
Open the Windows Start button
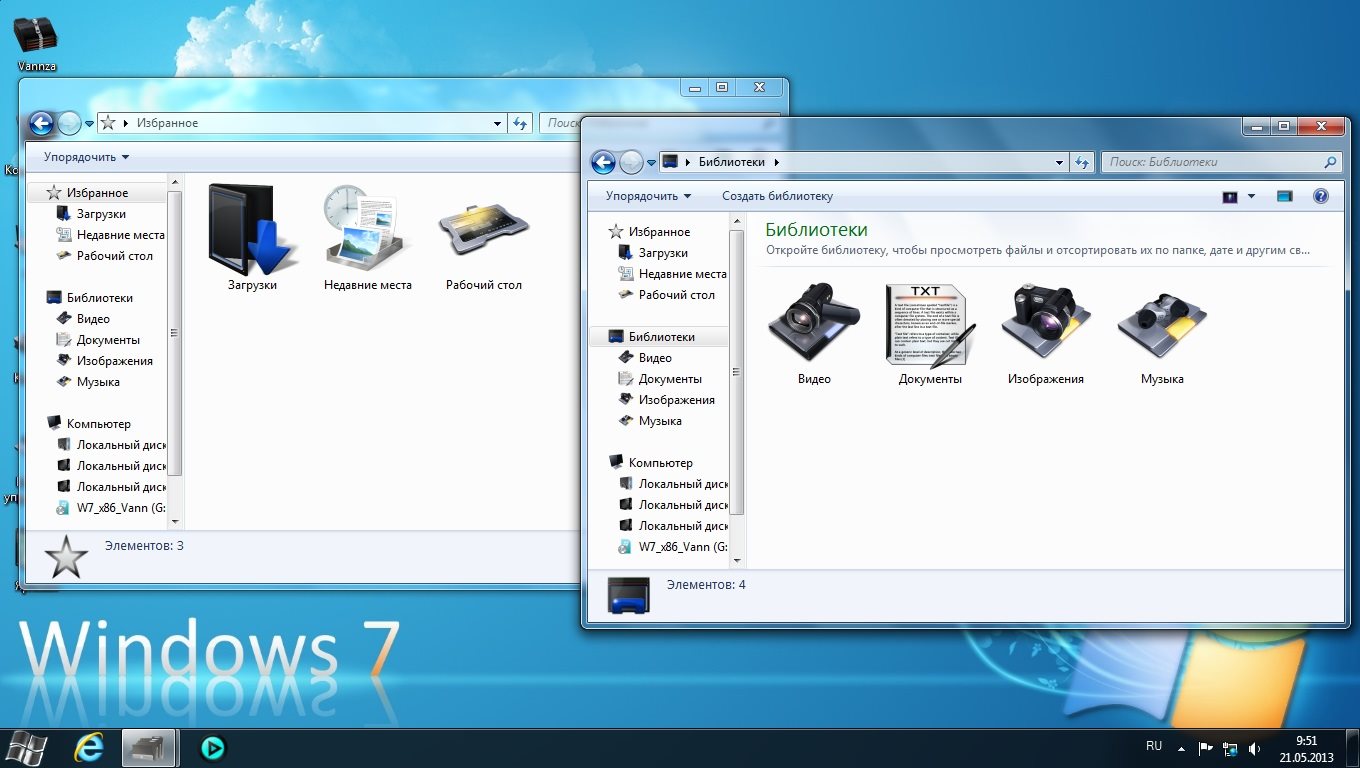25,747
